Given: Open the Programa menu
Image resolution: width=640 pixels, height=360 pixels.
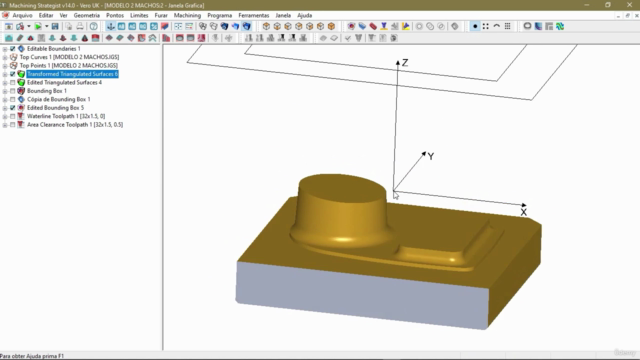Looking at the screenshot, I should tap(220, 16).
